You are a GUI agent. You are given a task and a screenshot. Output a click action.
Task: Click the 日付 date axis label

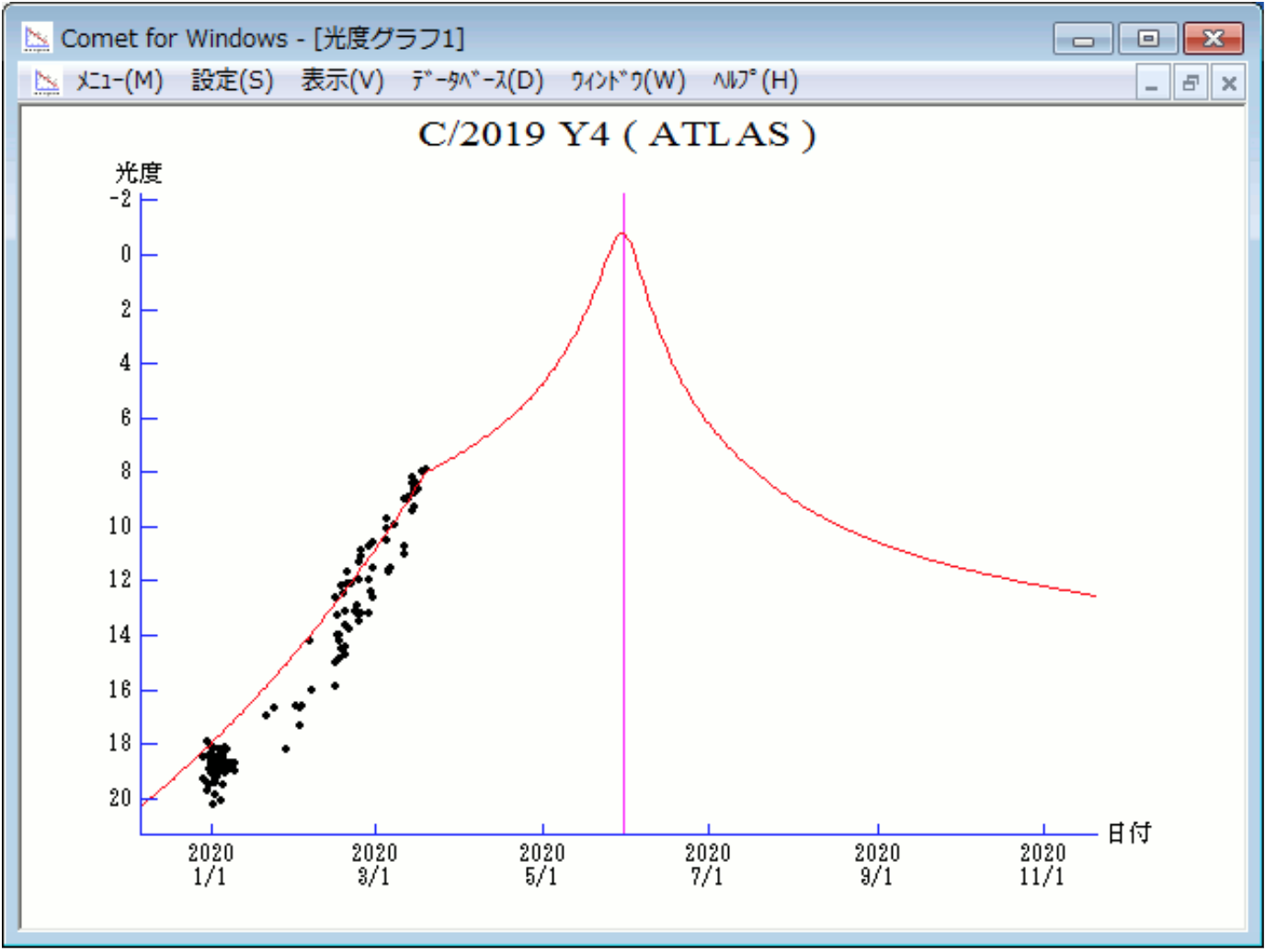[x=1129, y=833]
